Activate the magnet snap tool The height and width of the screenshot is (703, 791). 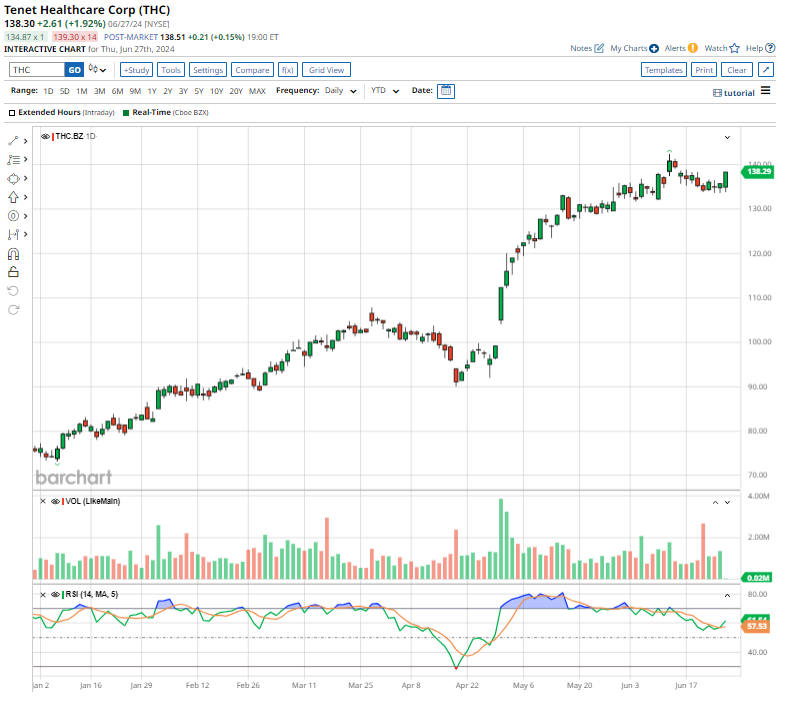[x=13, y=254]
